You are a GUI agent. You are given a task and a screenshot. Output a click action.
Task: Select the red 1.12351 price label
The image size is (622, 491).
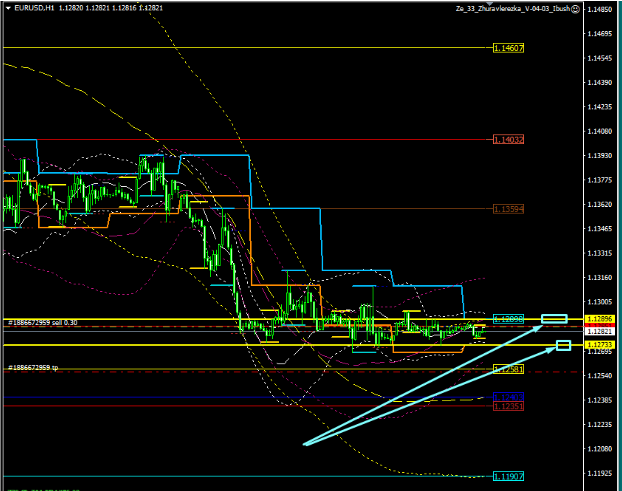pyautogui.click(x=509, y=406)
